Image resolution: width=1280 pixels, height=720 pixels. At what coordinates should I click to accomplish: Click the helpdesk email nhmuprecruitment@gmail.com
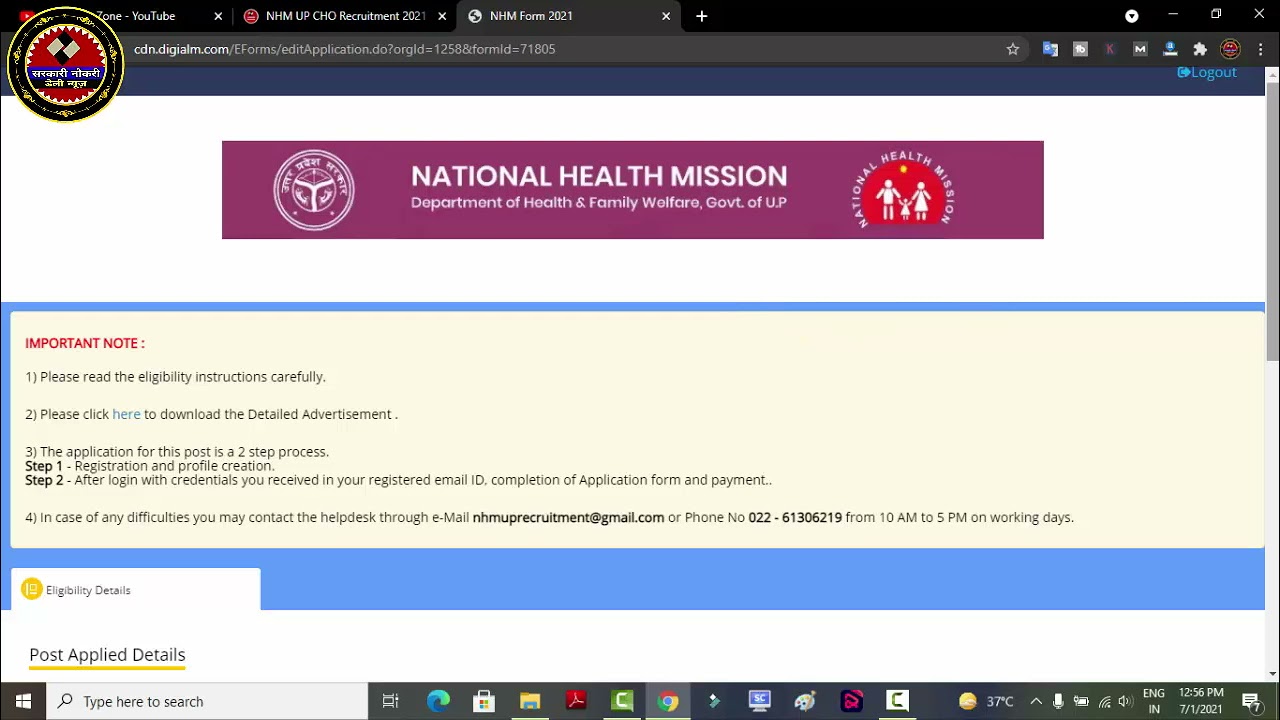pyautogui.click(x=568, y=517)
